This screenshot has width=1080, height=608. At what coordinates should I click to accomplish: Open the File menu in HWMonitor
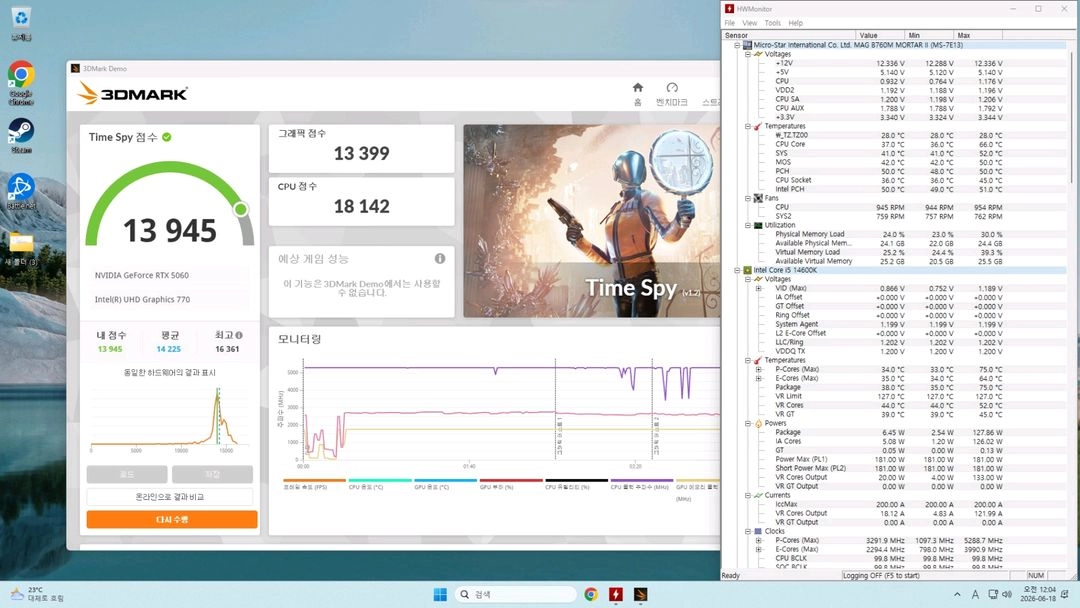pyautogui.click(x=729, y=23)
